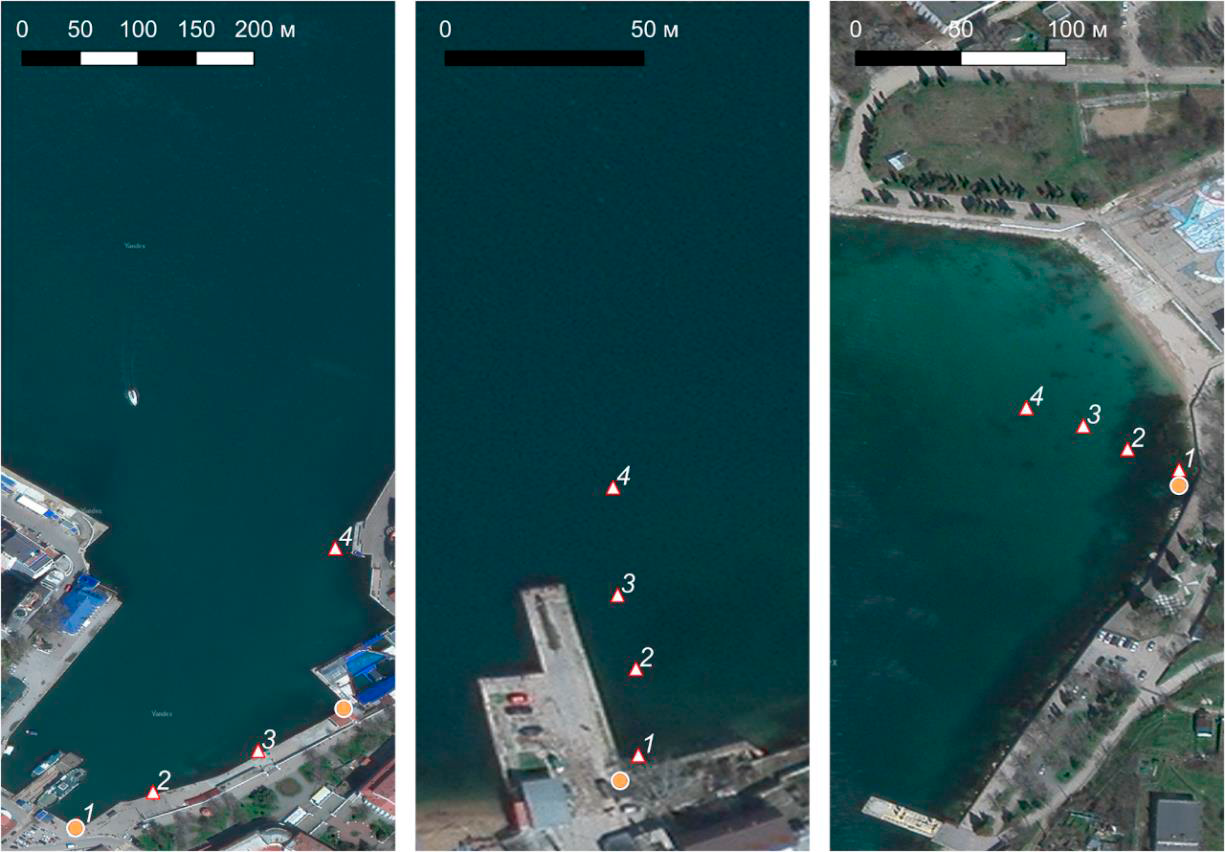Click the 200 m scale bar in left map

[137, 58]
